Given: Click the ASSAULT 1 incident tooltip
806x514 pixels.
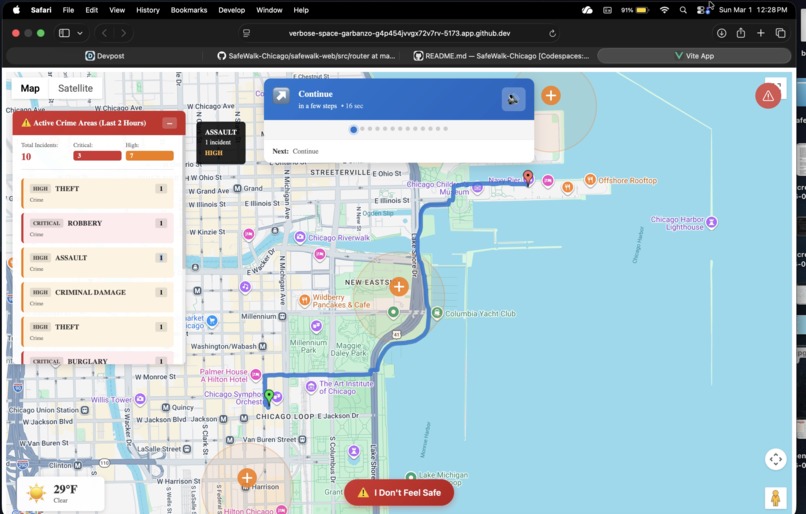Looking at the screenshot, I should click(x=221, y=142).
